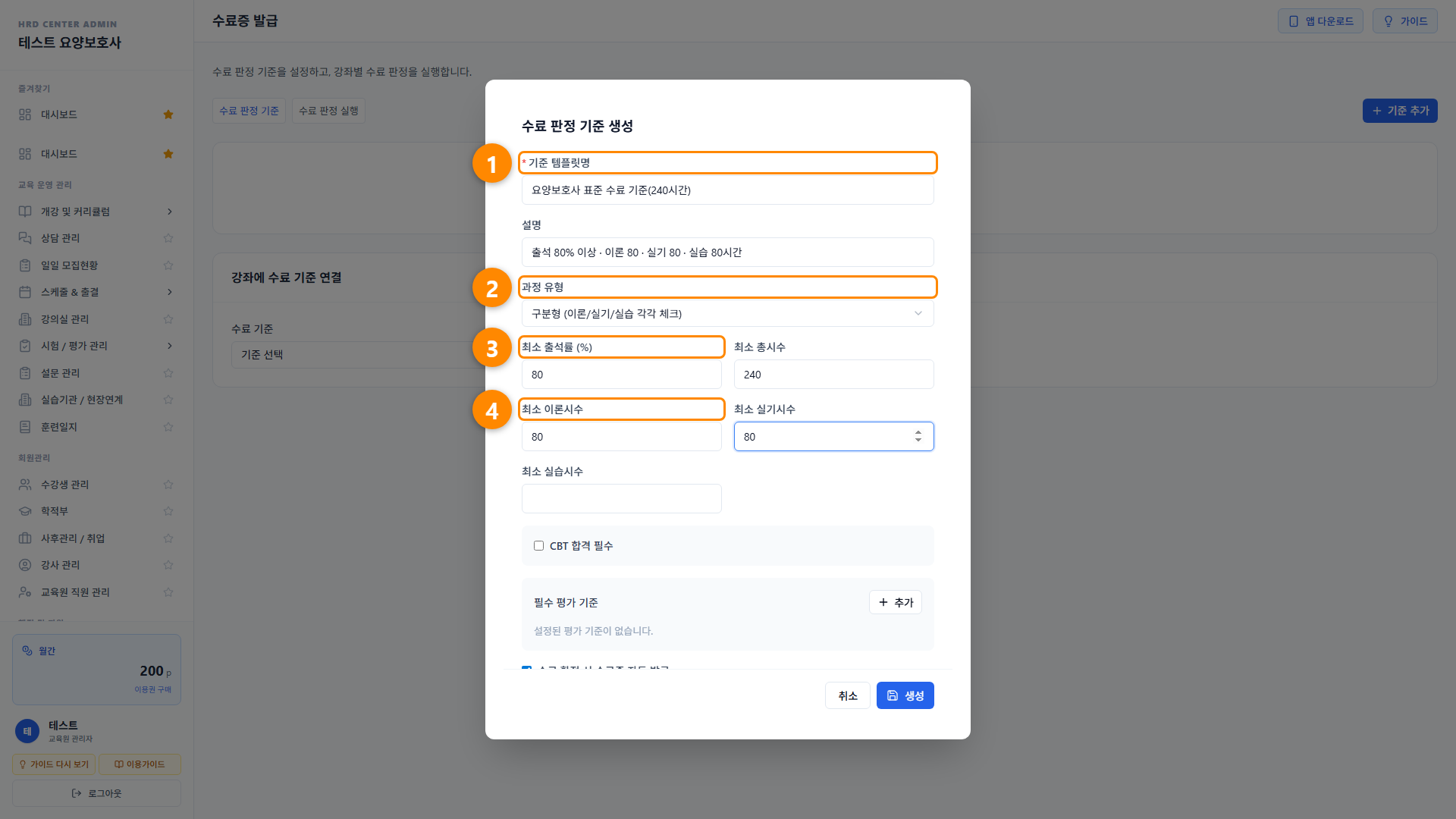Click the 테 user avatar circle
Image resolution: width=1456 pixels, height=819 pixels.
click(x=27, y=731)
